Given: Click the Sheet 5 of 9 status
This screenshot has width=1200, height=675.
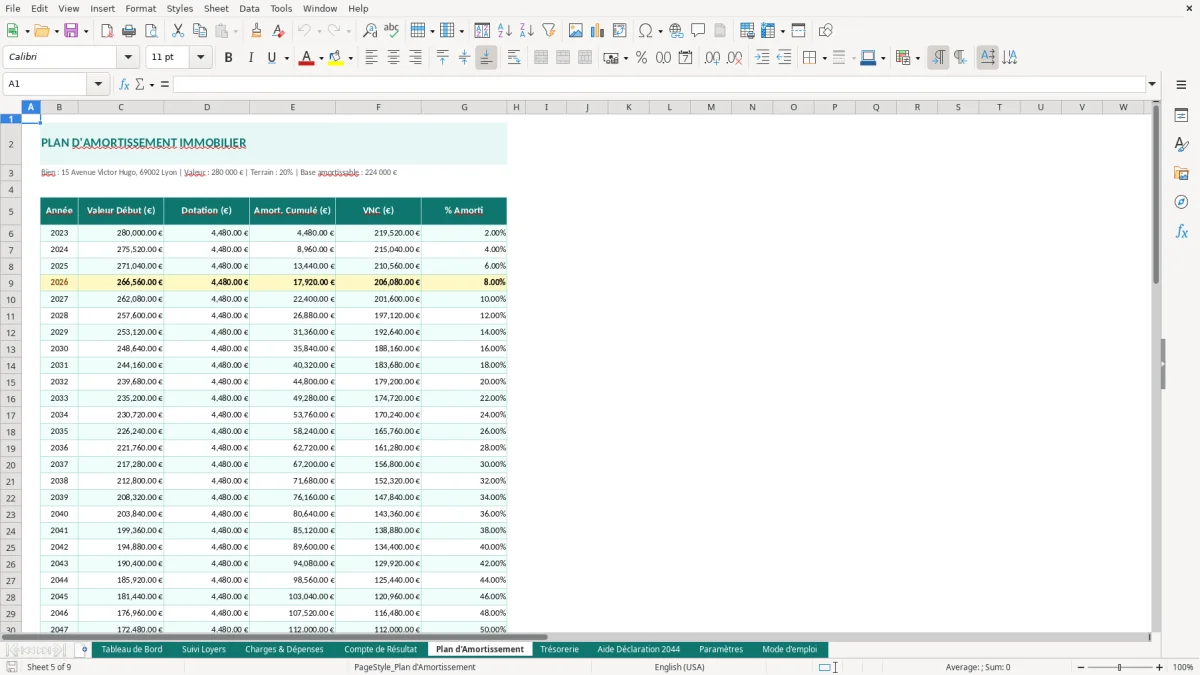Looking at the screenshot, I should coord(49,667).
